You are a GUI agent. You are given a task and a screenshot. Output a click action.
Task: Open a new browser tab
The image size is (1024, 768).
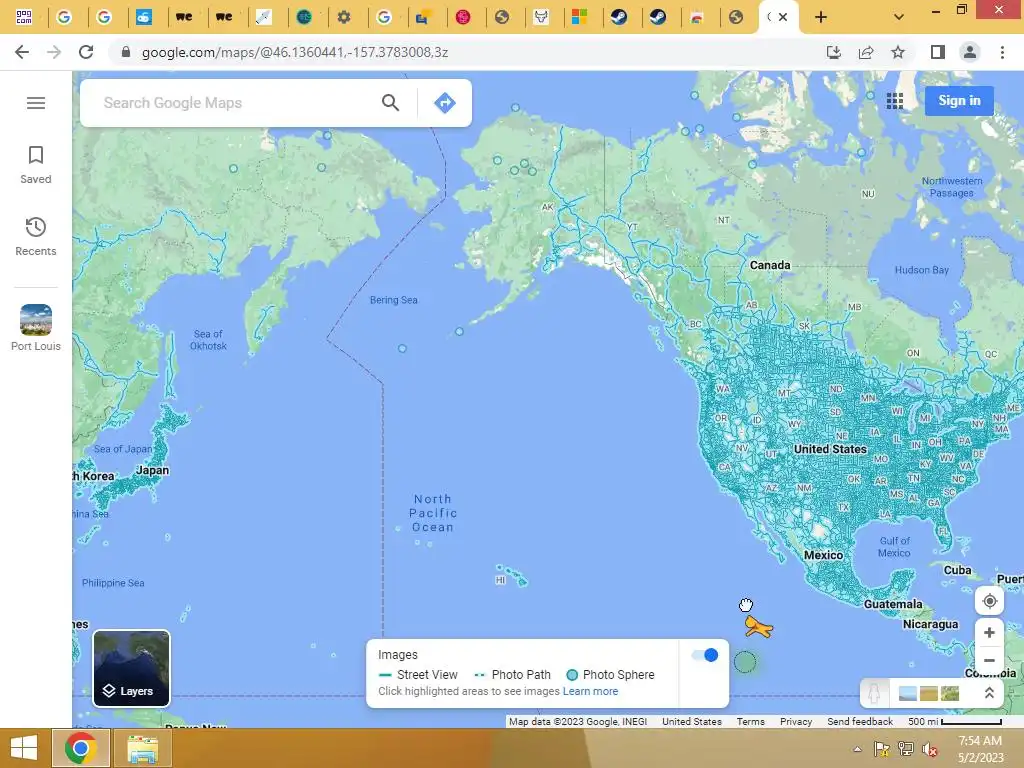coord(821,17)
